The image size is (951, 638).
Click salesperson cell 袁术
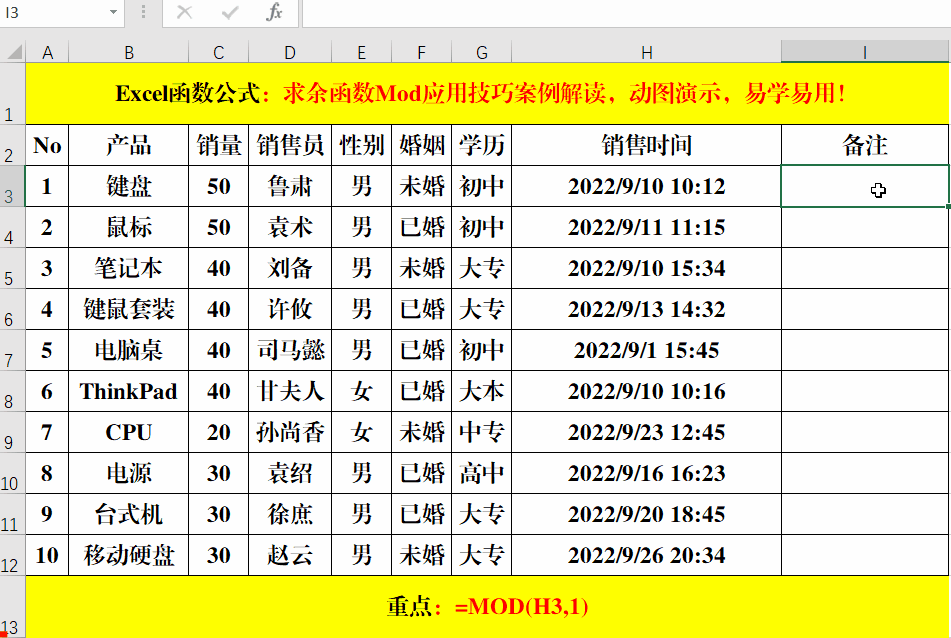[x=290, y=227]
